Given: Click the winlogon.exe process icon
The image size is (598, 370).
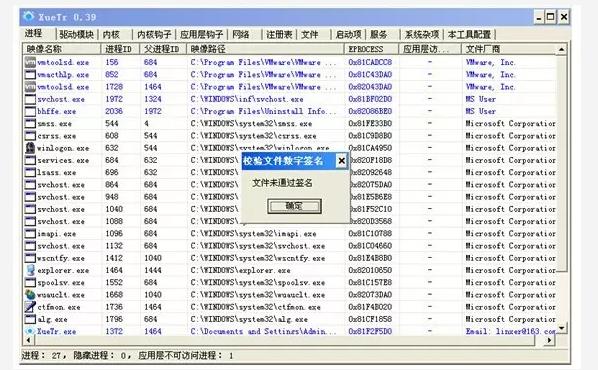Looking at the screenshot, I should (30, 148).
